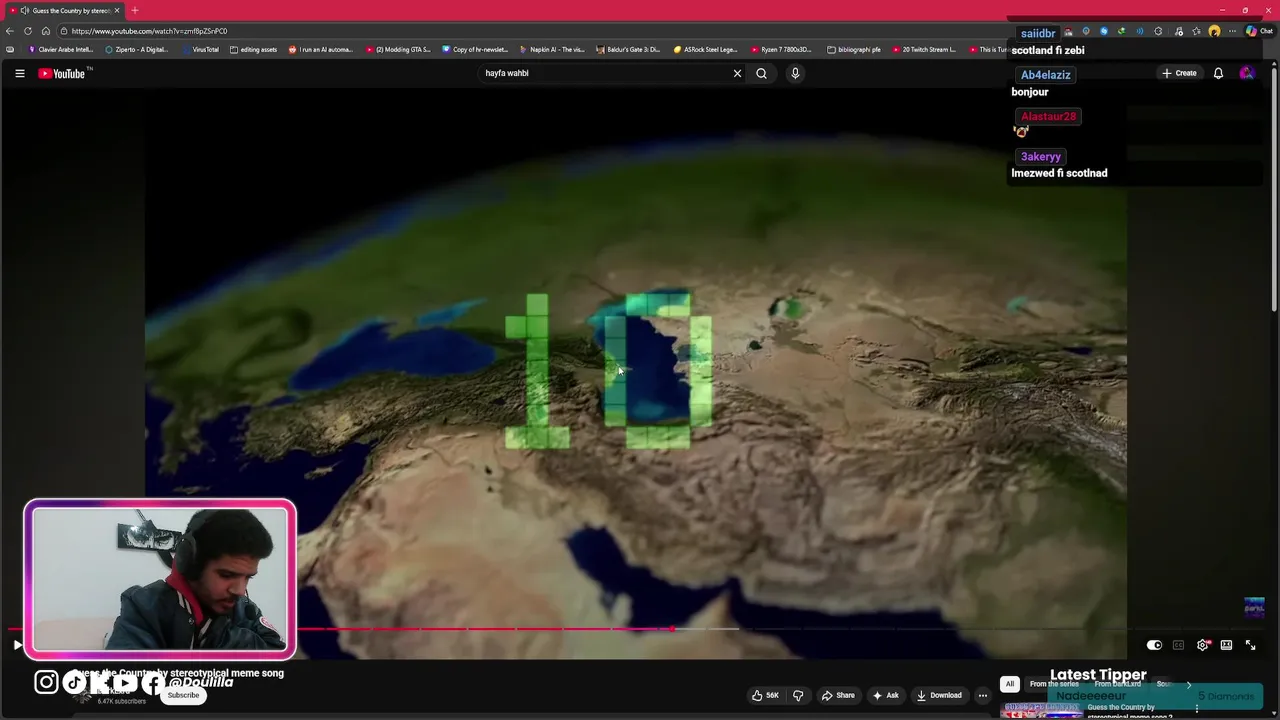Open the YouTube guide hamburger menu
1280x720 pixels.
tap(19, 73)
